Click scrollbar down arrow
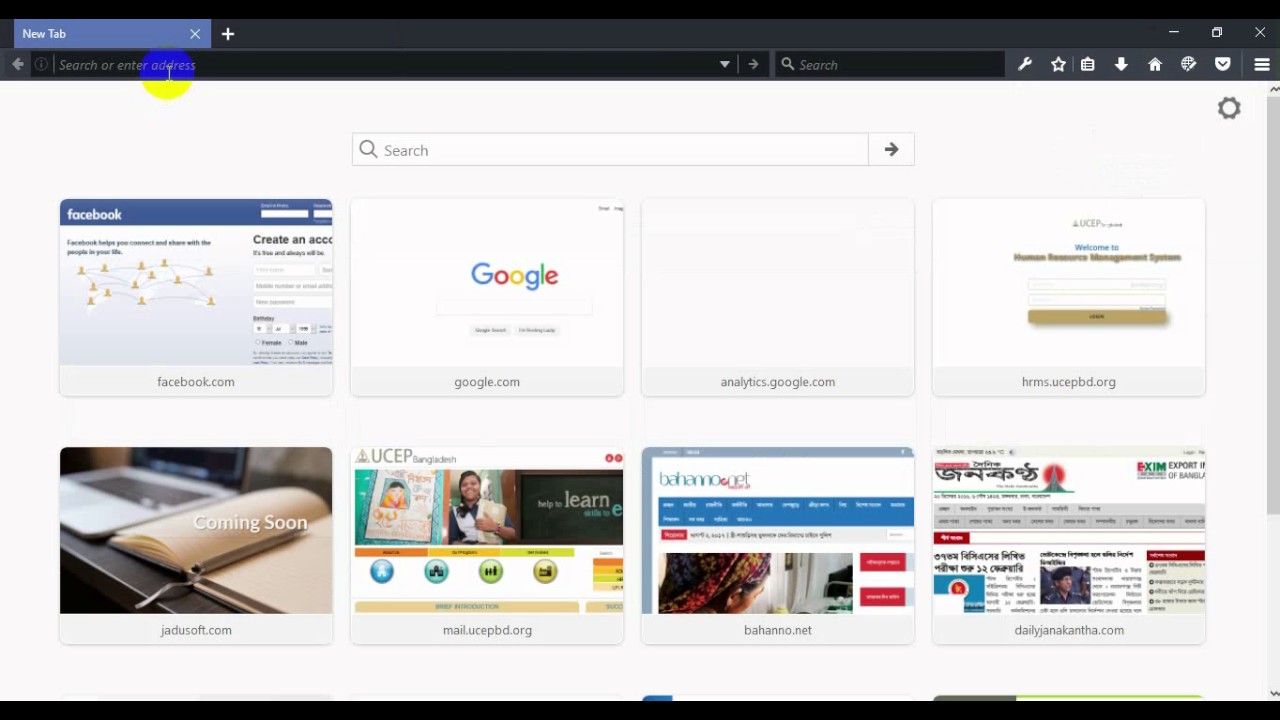The width and height of the screenshot is (1280, 720). click(x=1273, y=693)
